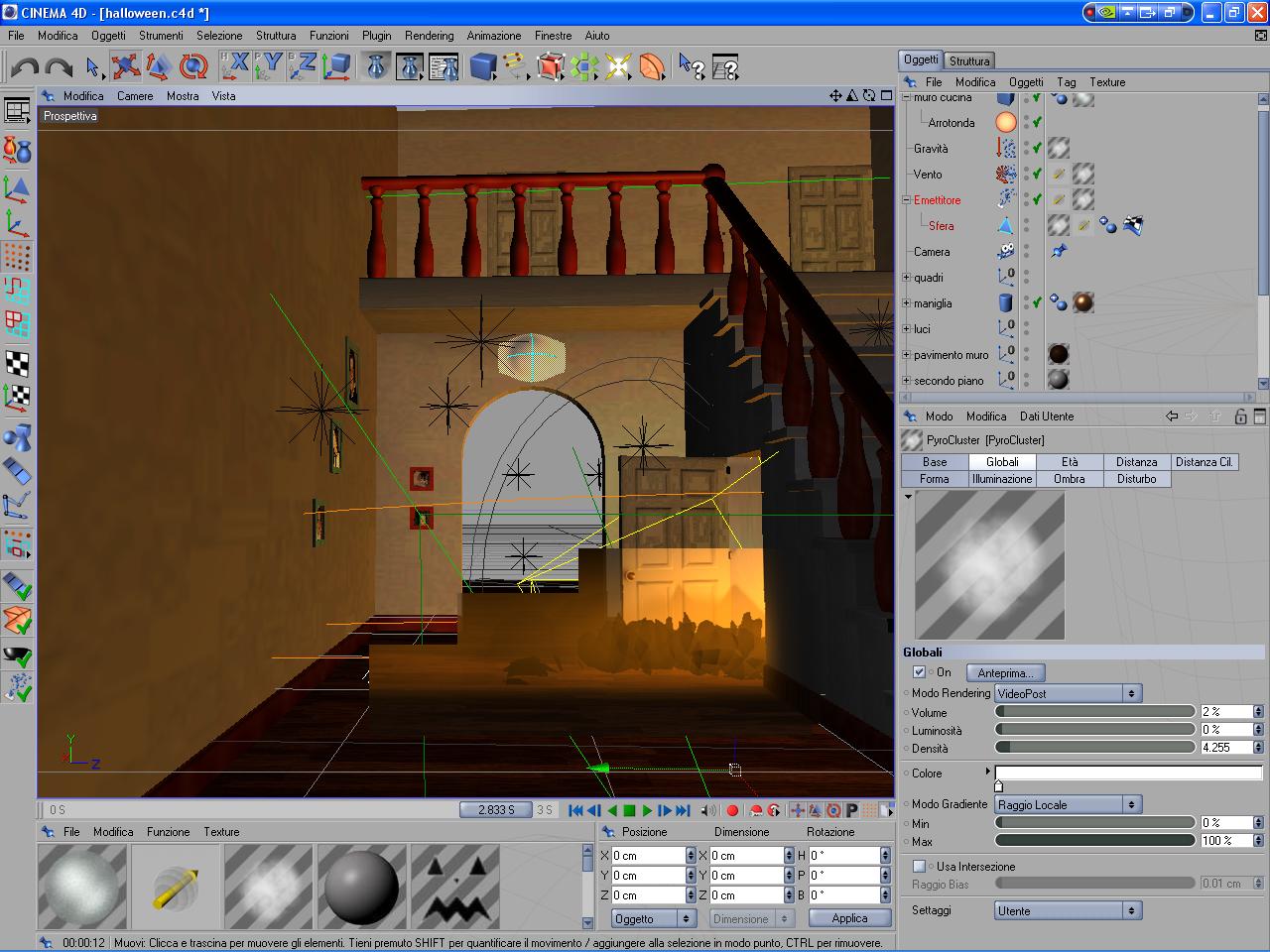The height and width of the screenshot is (952, 1270).
Task: Select the Rotate tool in the top toolbar
Action: [193, 66]
